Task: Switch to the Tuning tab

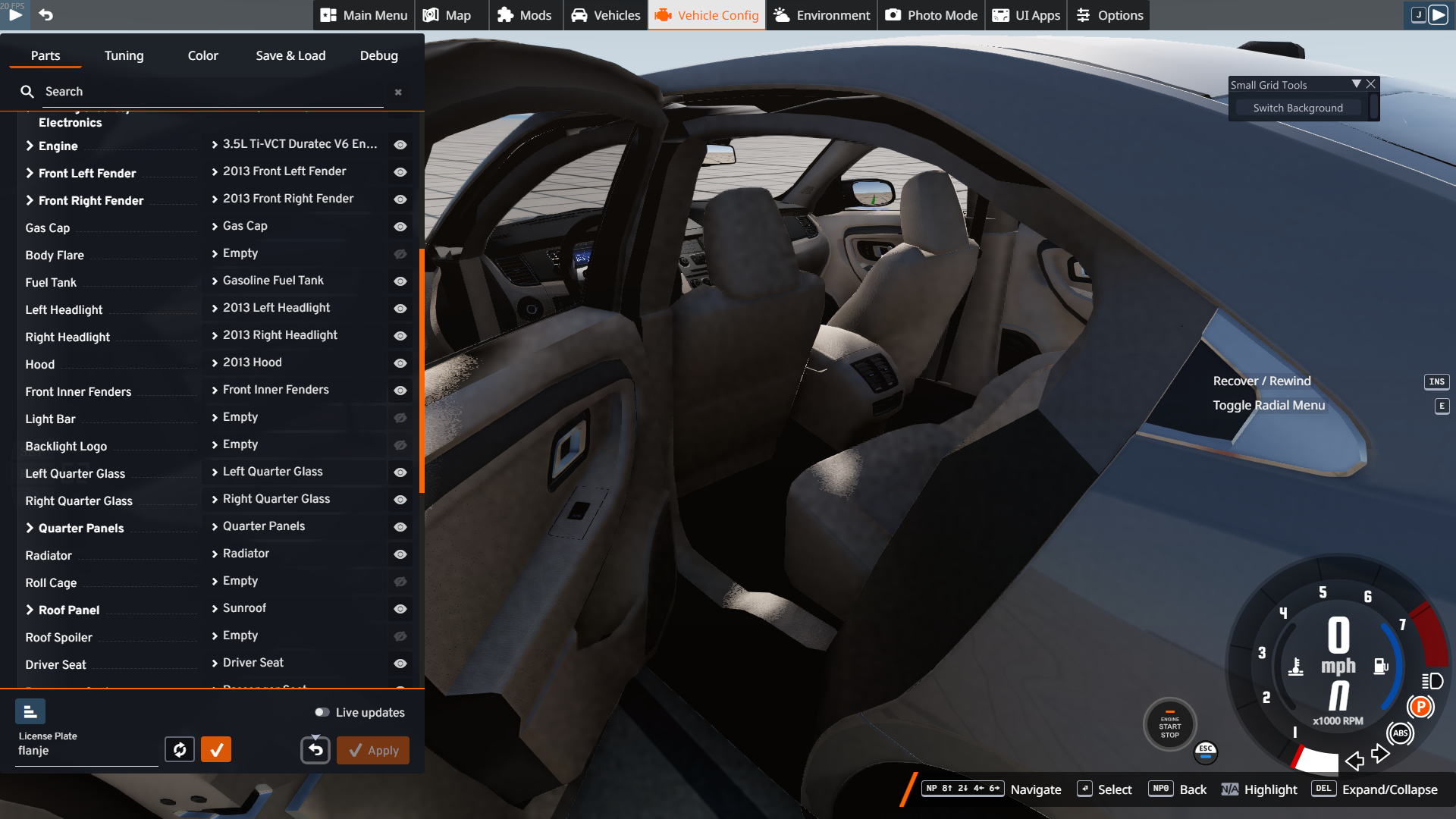Action: (x=124, y=55)
